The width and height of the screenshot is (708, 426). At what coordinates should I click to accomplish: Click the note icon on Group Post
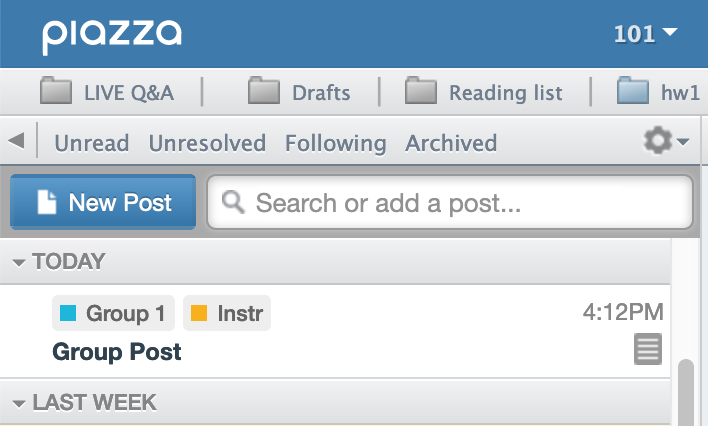[648, 349]
